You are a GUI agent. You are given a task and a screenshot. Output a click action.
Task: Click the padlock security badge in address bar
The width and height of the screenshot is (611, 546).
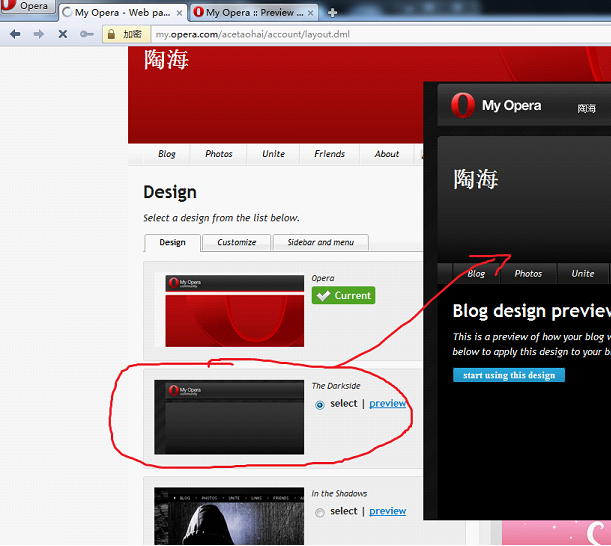[x=126, y=34]
